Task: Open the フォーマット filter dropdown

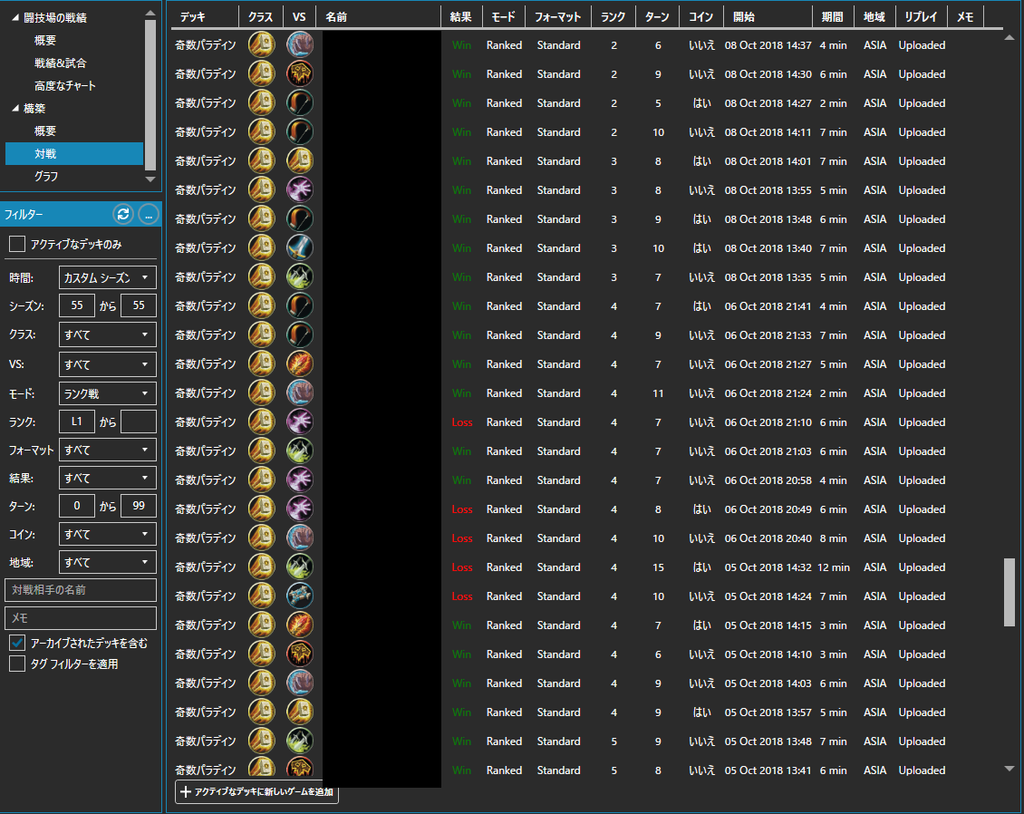Action: click(x=107, y=449)
